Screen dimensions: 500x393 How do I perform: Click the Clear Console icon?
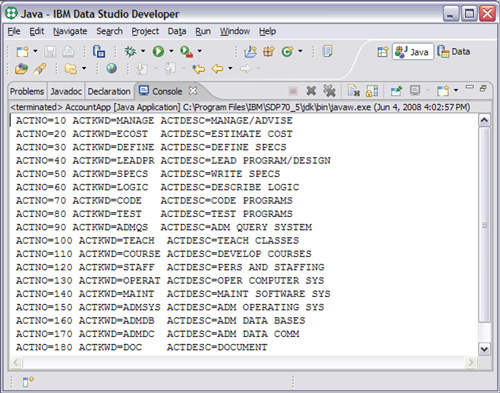[x=353, y=91]
